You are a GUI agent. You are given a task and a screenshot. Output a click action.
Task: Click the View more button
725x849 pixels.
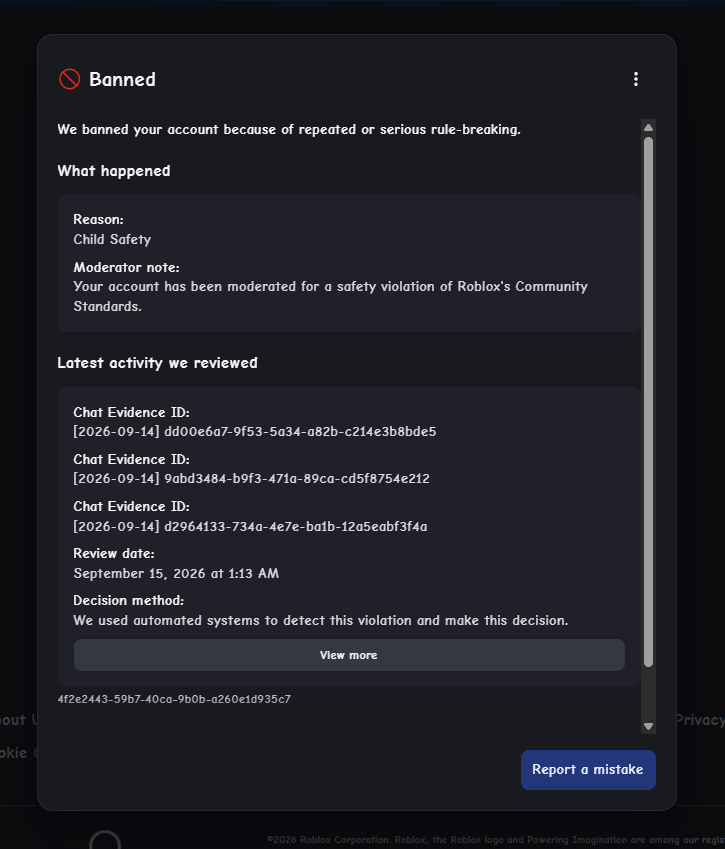349,655
